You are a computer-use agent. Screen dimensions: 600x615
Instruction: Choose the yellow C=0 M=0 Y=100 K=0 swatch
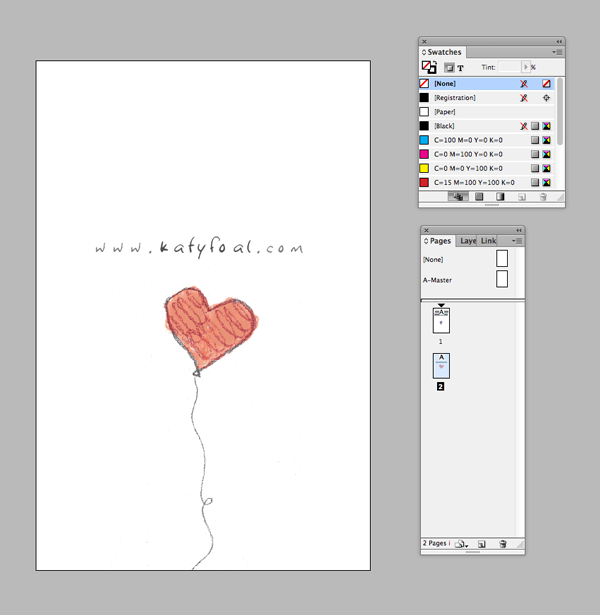(x=486, y=168)
